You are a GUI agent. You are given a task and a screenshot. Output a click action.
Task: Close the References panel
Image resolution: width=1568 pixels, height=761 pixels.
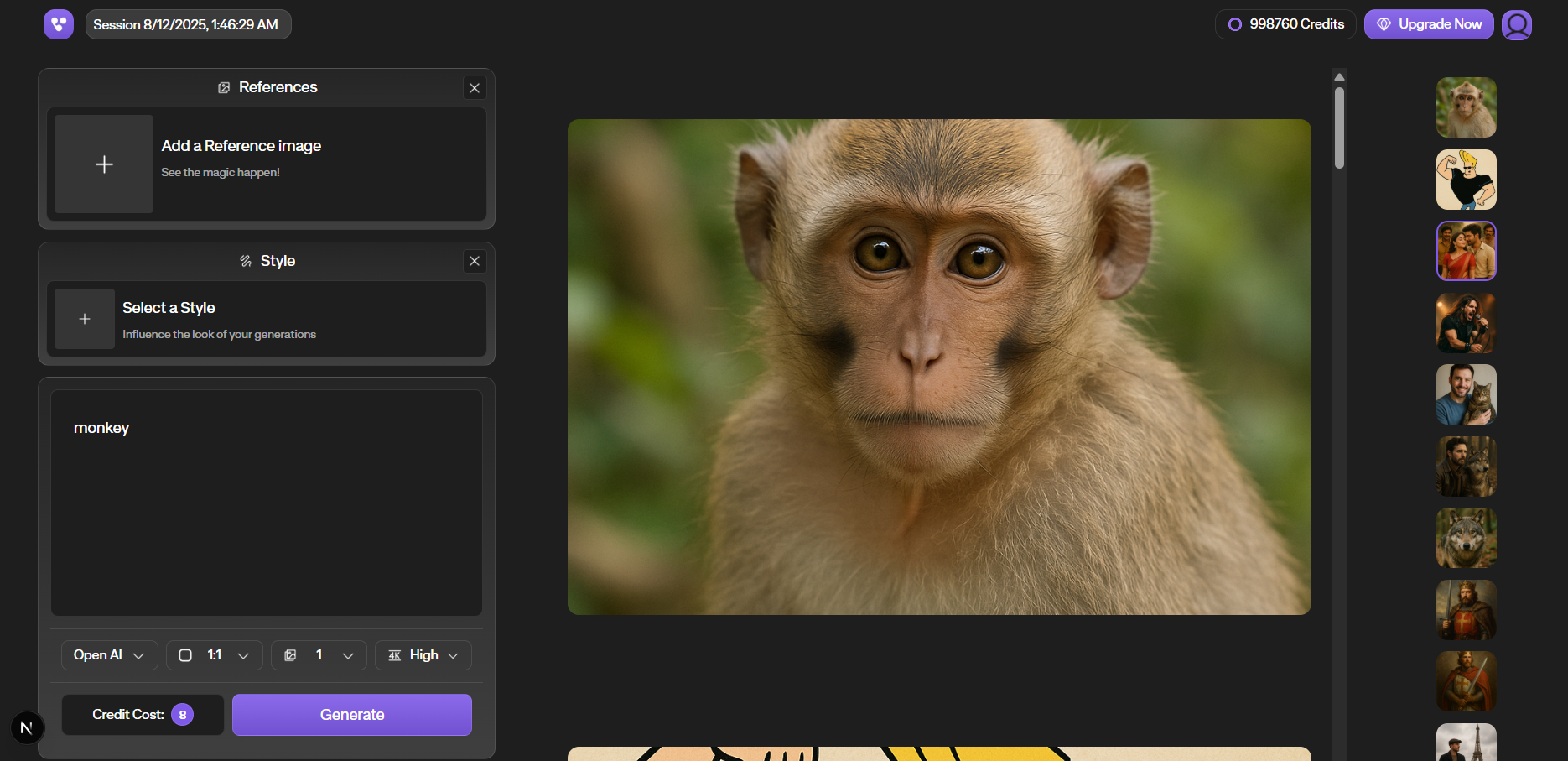[x=475, y=88]
